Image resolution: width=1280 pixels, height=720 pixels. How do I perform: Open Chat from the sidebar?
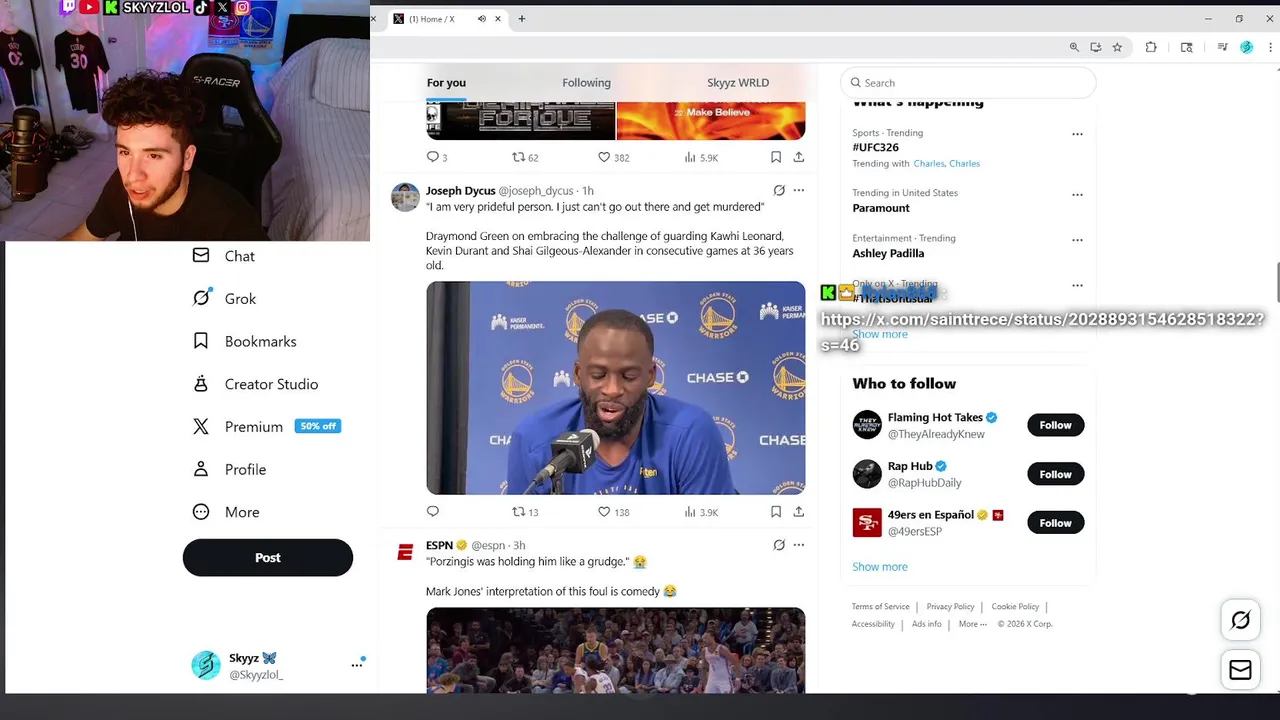[x=223, y=256]
